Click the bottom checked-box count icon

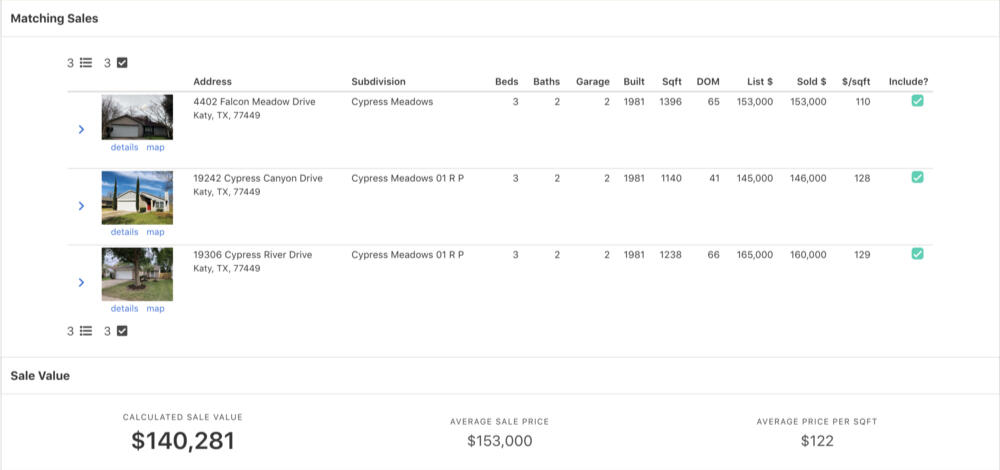[x=122, y=331]
